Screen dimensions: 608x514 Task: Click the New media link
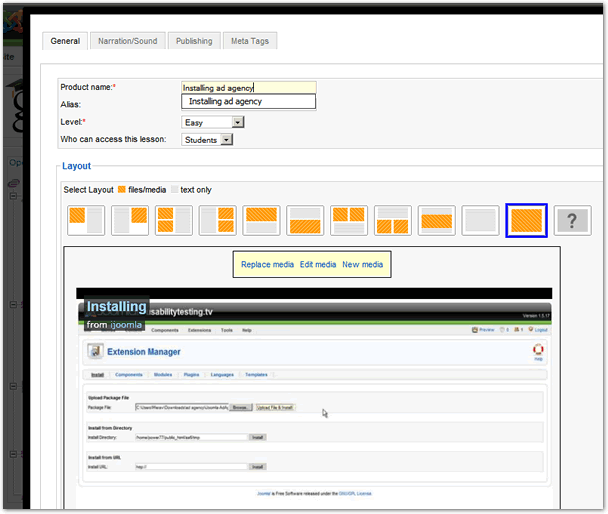tap(362, 264)
